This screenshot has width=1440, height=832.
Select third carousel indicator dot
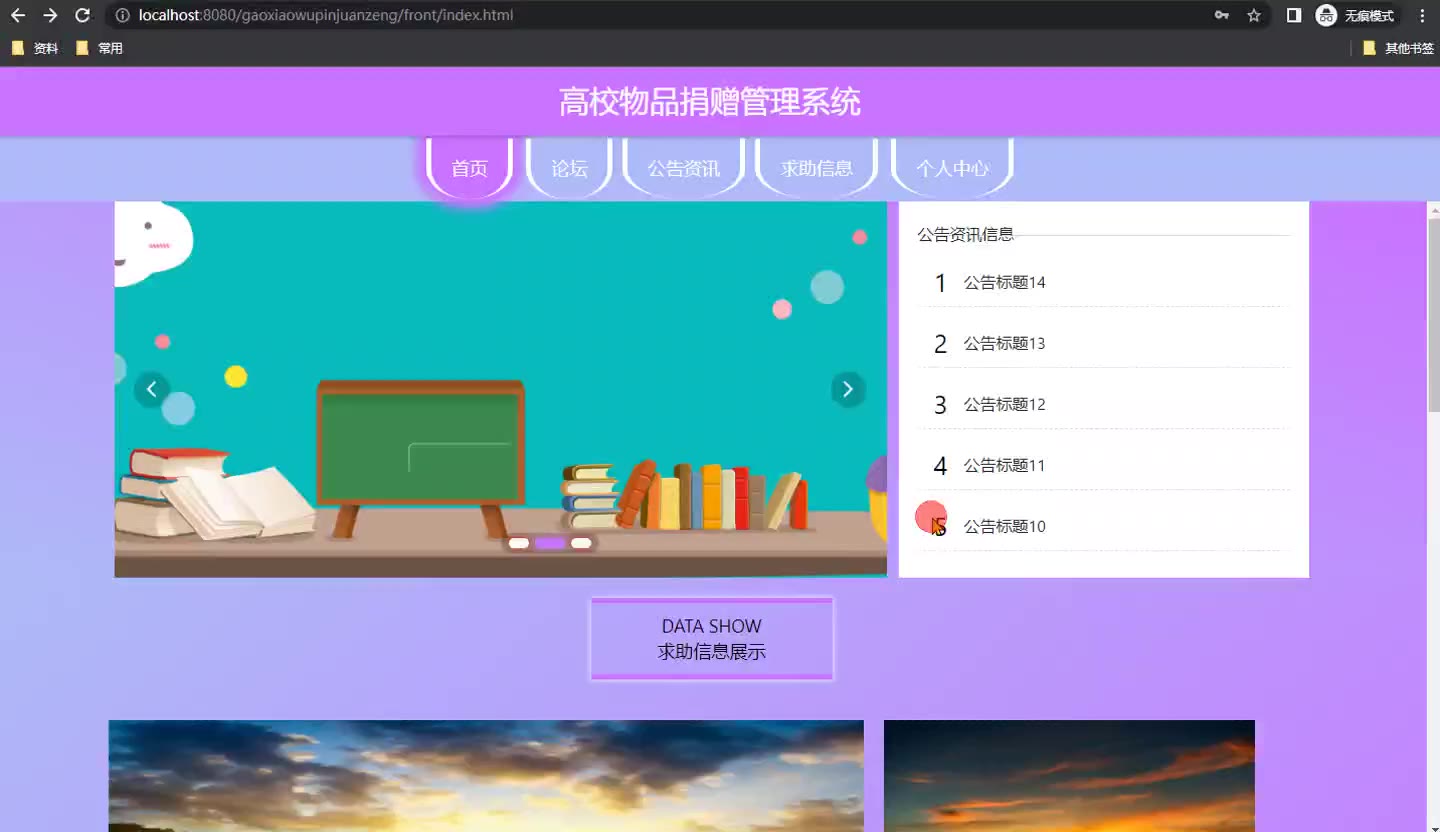[581, 543]
